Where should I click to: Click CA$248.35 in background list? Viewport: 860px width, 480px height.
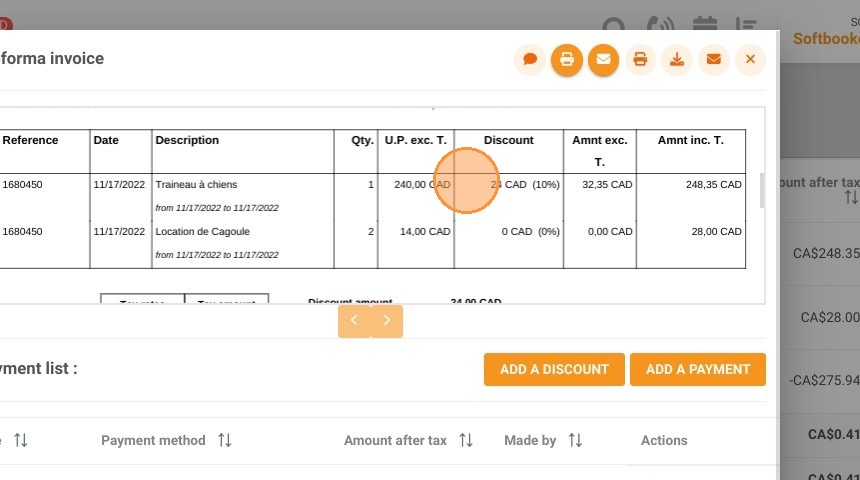coord(826,253)
